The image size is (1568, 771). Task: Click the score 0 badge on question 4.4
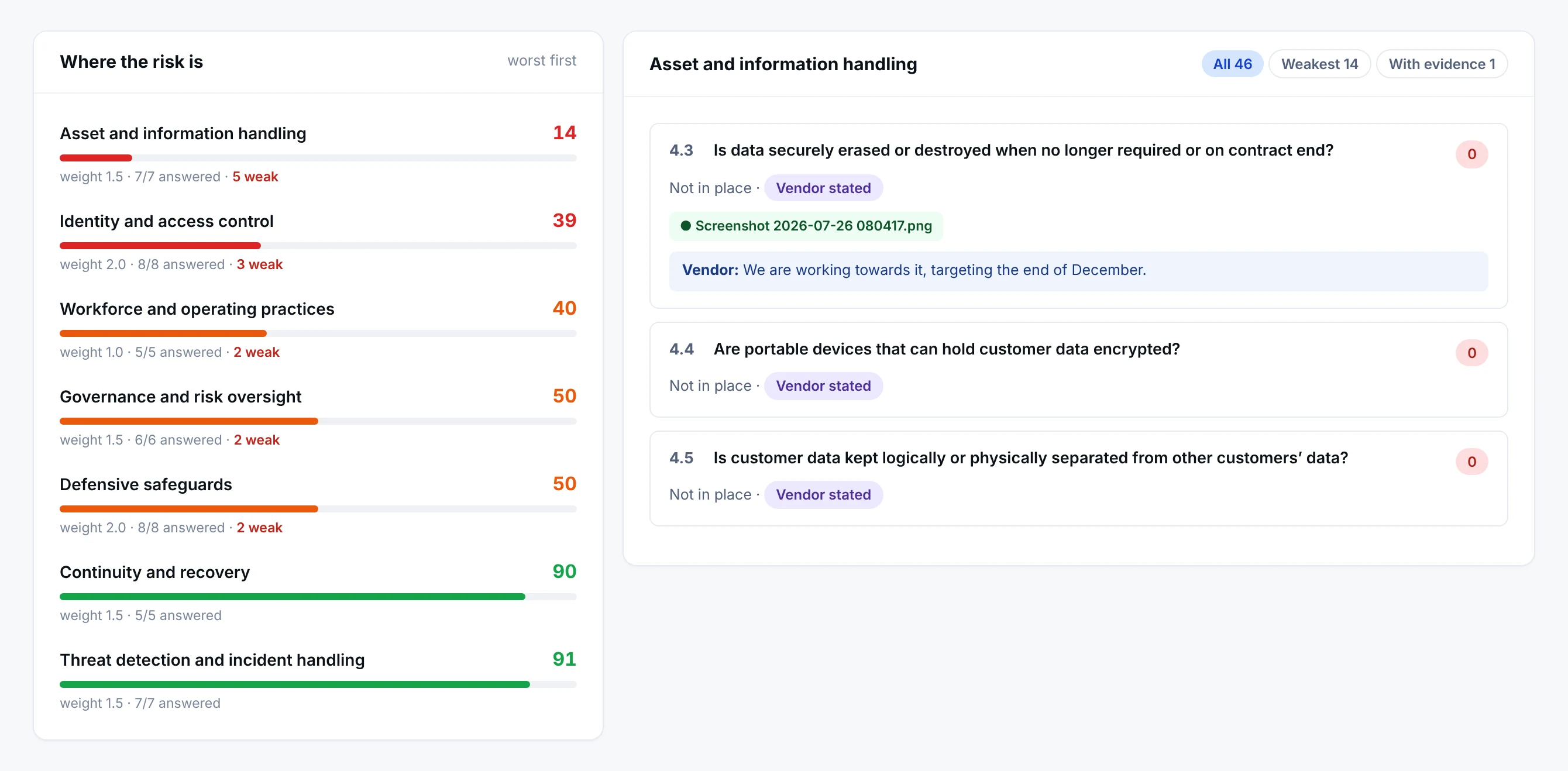point(1471,353)
